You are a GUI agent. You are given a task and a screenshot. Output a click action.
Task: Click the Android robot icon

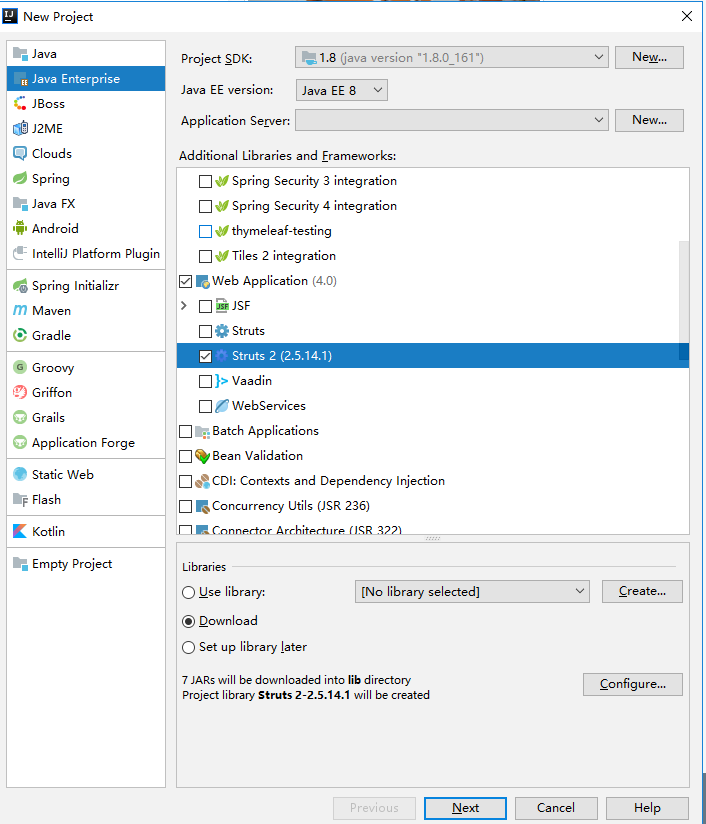[x=20, y=229]
